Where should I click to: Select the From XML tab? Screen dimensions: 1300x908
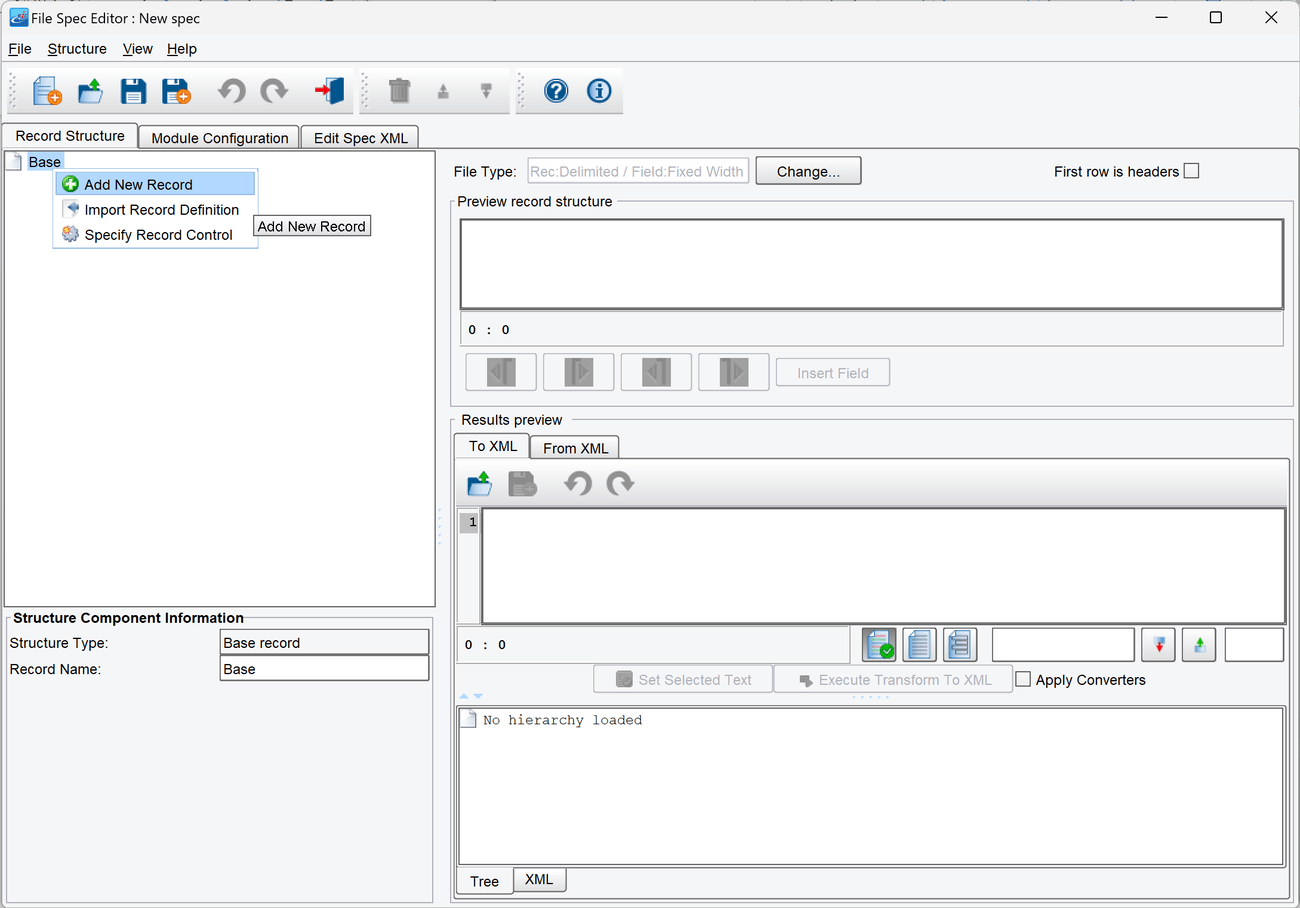pos(575,448)
